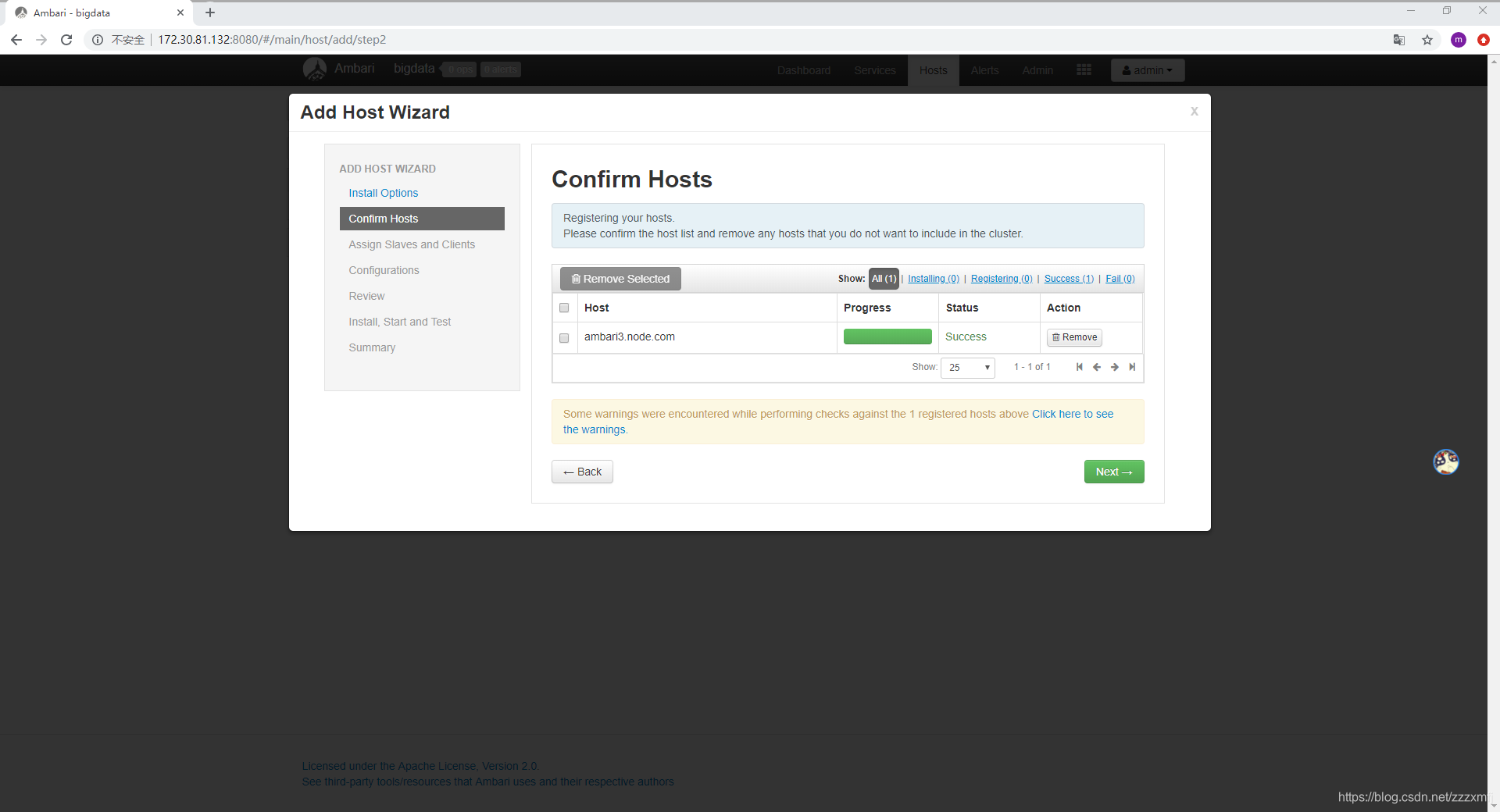
Task: Close the Add Host Wizard dialog
Action: [1194, 112]
